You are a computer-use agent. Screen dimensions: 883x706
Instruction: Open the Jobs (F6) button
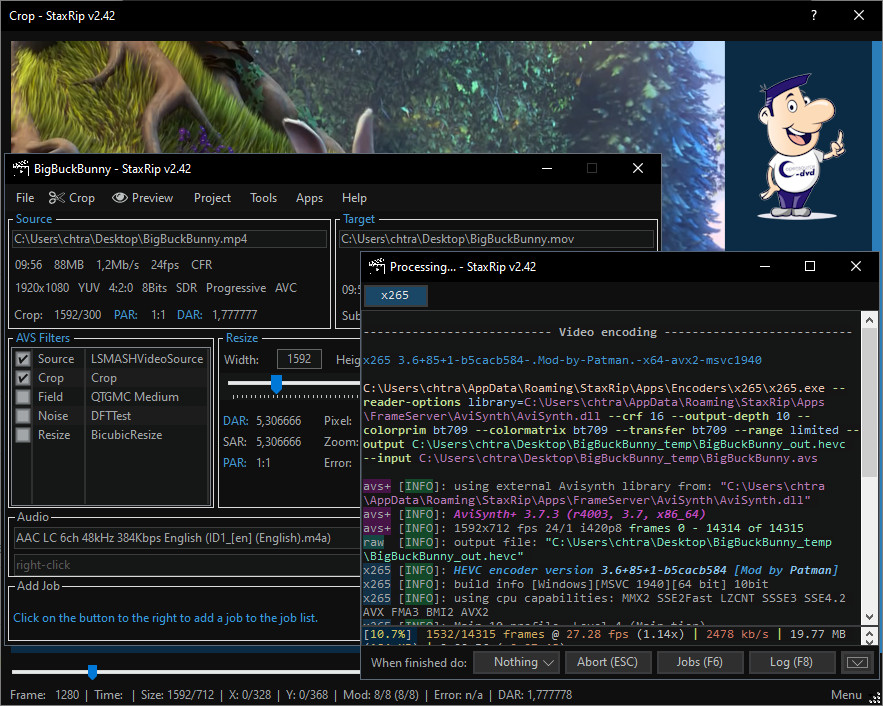point(699,662)
